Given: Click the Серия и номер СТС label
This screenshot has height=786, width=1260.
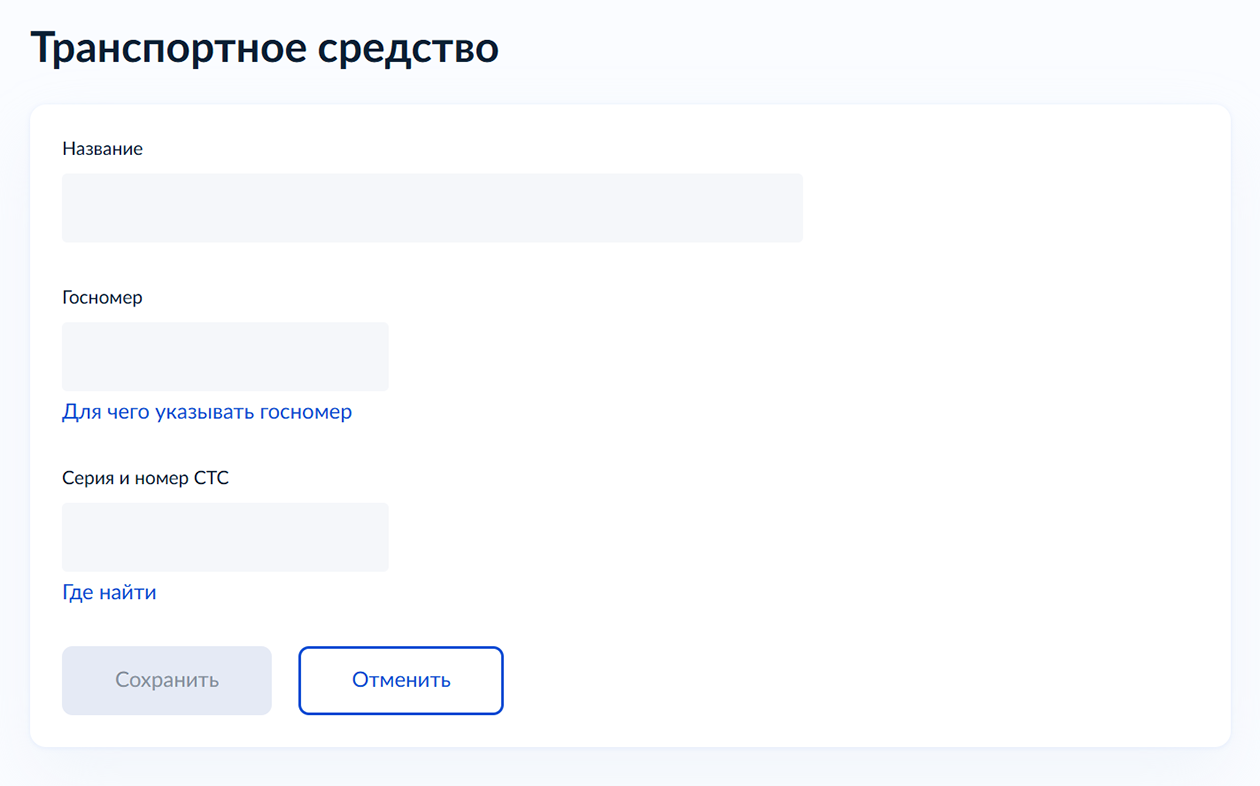Looking at the screenshot, I should point(145,477).
